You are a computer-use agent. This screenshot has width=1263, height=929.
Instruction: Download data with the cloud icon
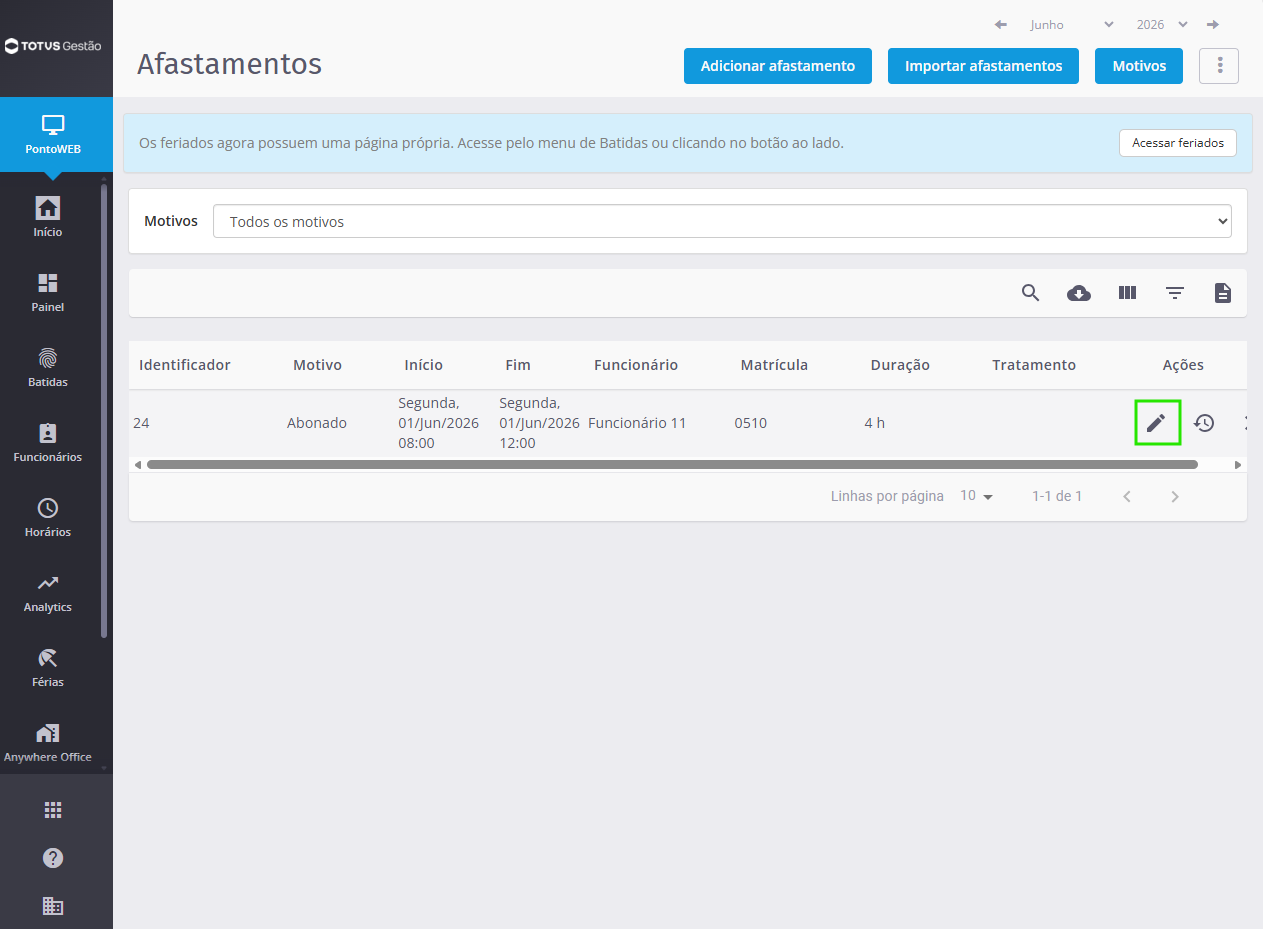click(1079, 293)
